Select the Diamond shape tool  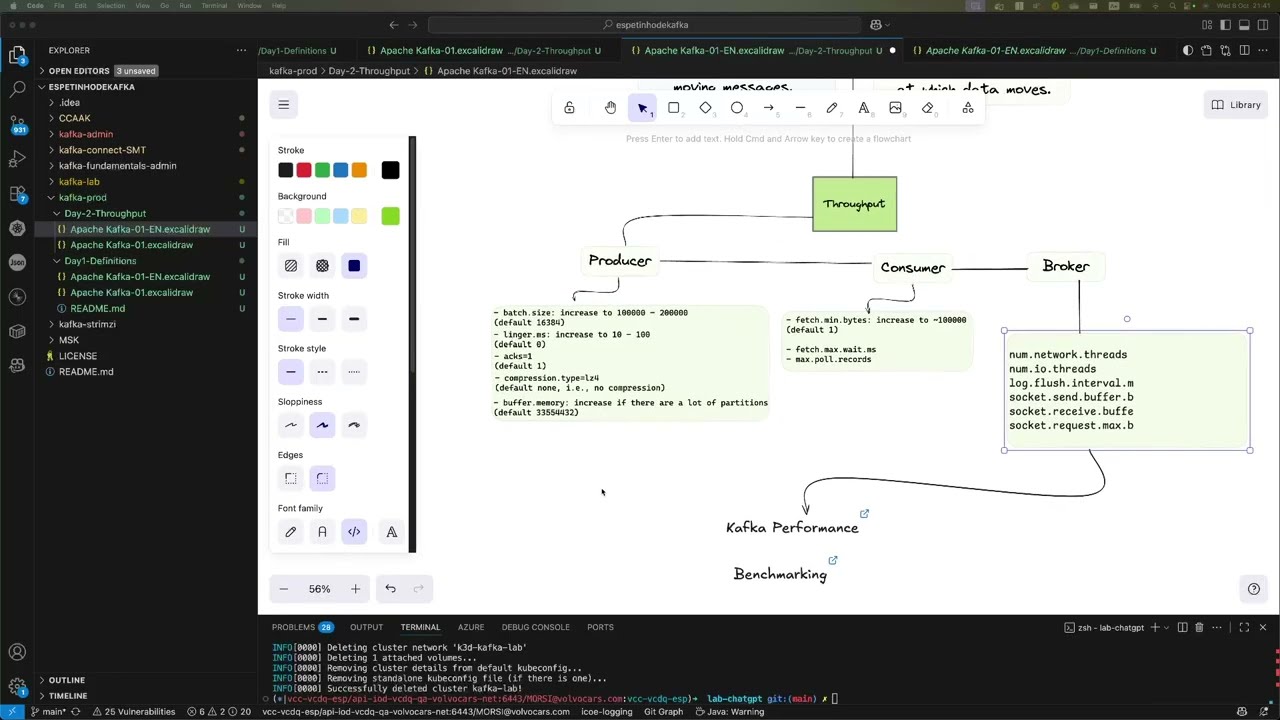pyautogui.click(x=705, y=108)
